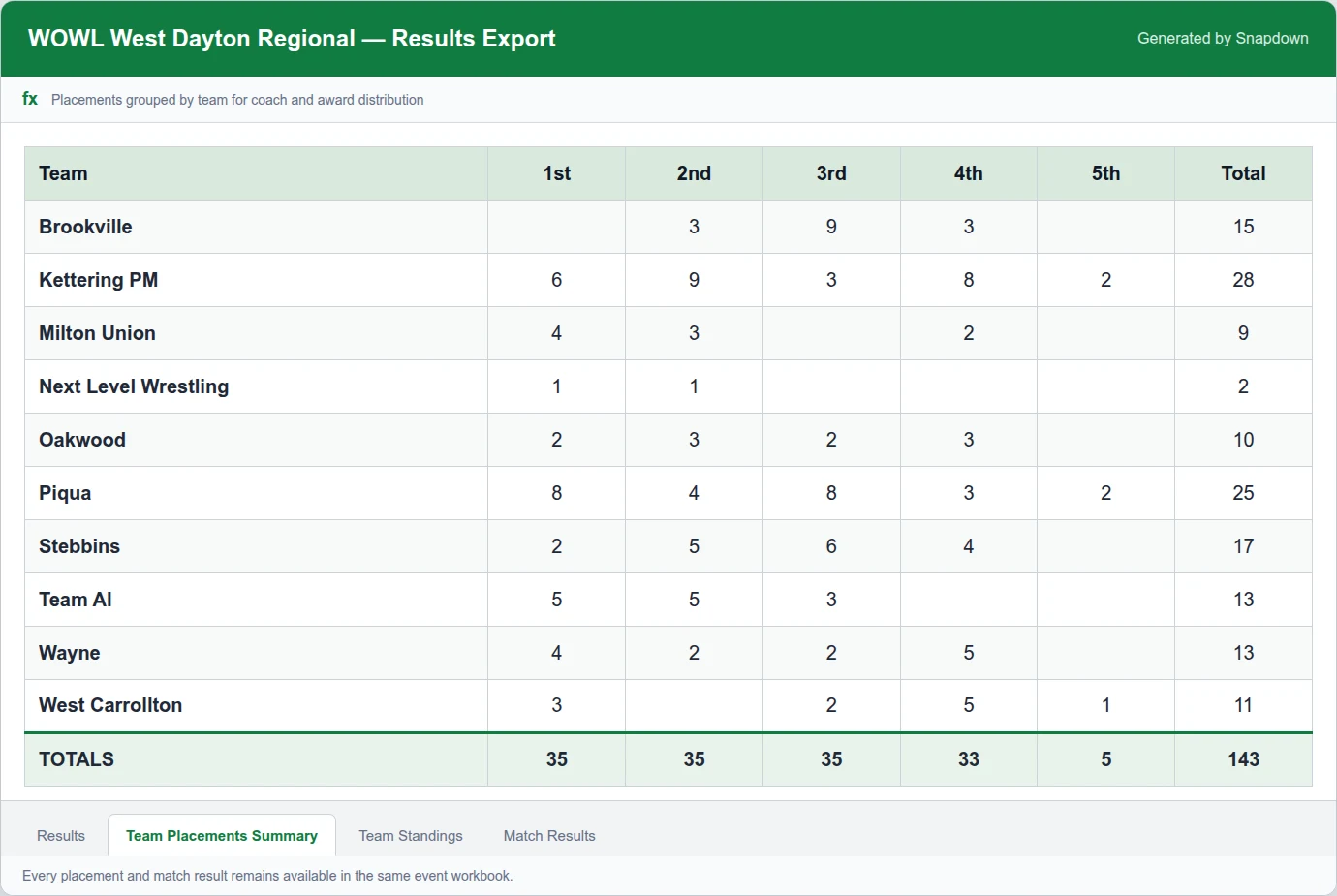1337x896 pixels.
Task: Click Oakwood's total of 10
Action: click(1244, 440)
